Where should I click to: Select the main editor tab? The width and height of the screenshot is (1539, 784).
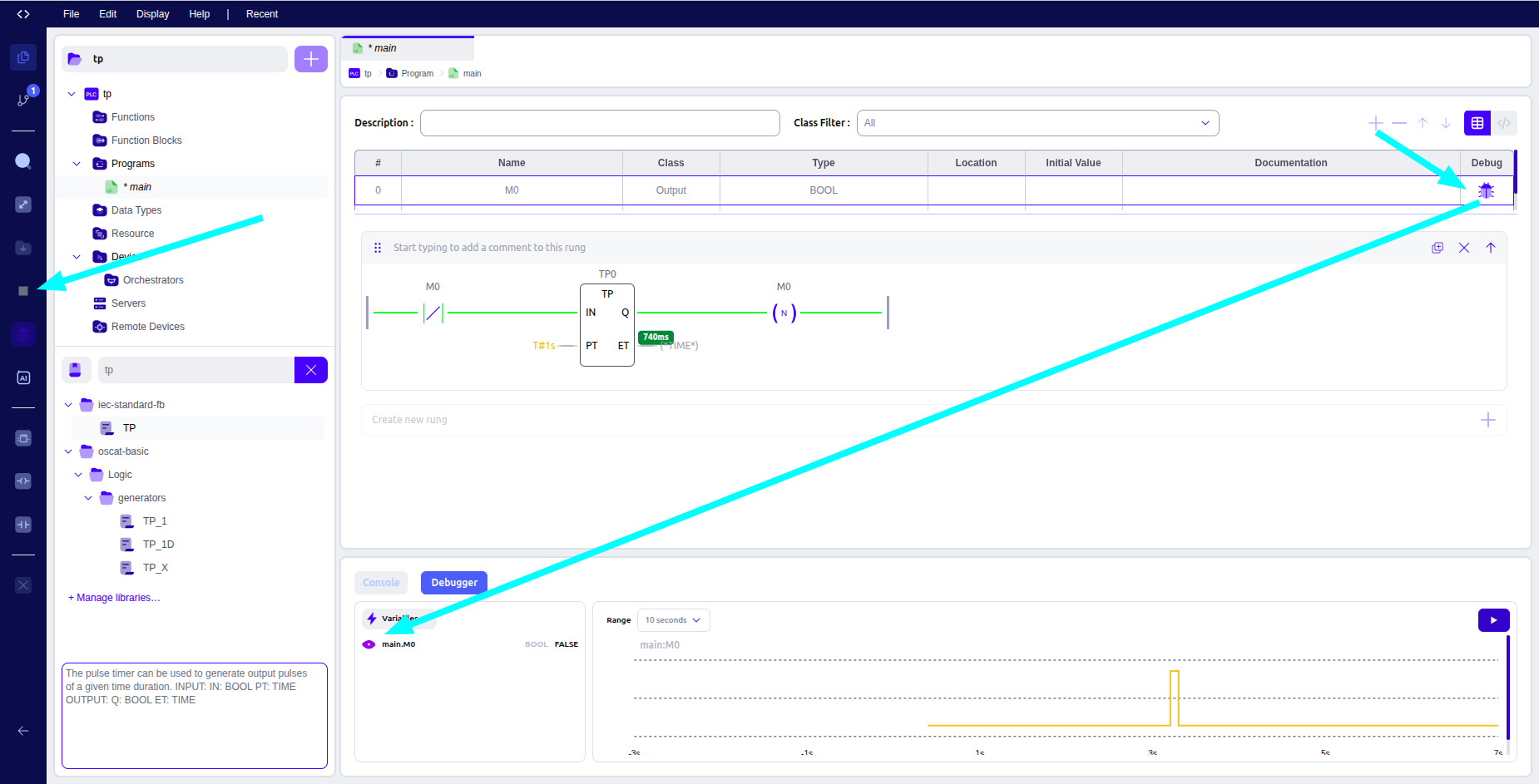[x=408, y=48]
